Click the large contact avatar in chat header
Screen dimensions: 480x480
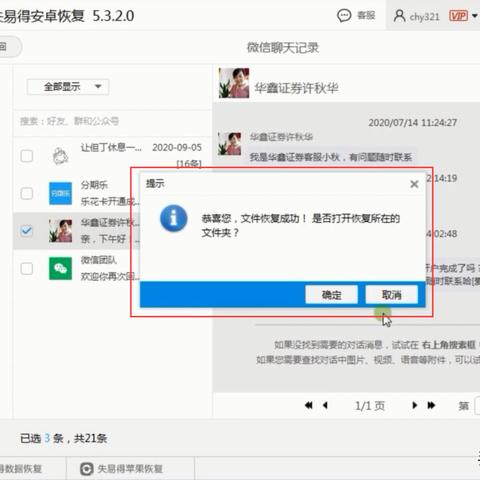(x=234, y=83)
